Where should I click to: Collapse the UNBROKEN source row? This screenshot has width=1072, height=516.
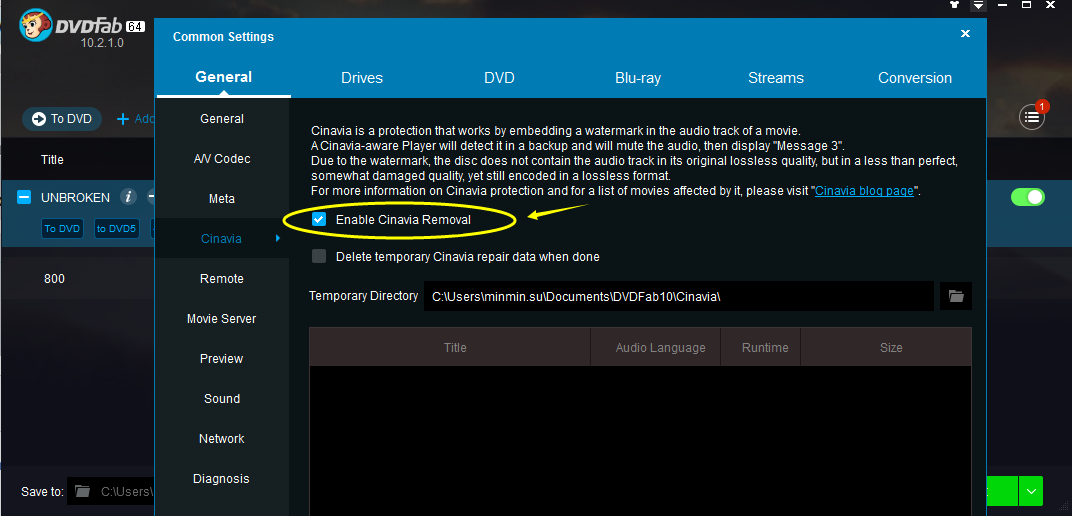(23, 198)
